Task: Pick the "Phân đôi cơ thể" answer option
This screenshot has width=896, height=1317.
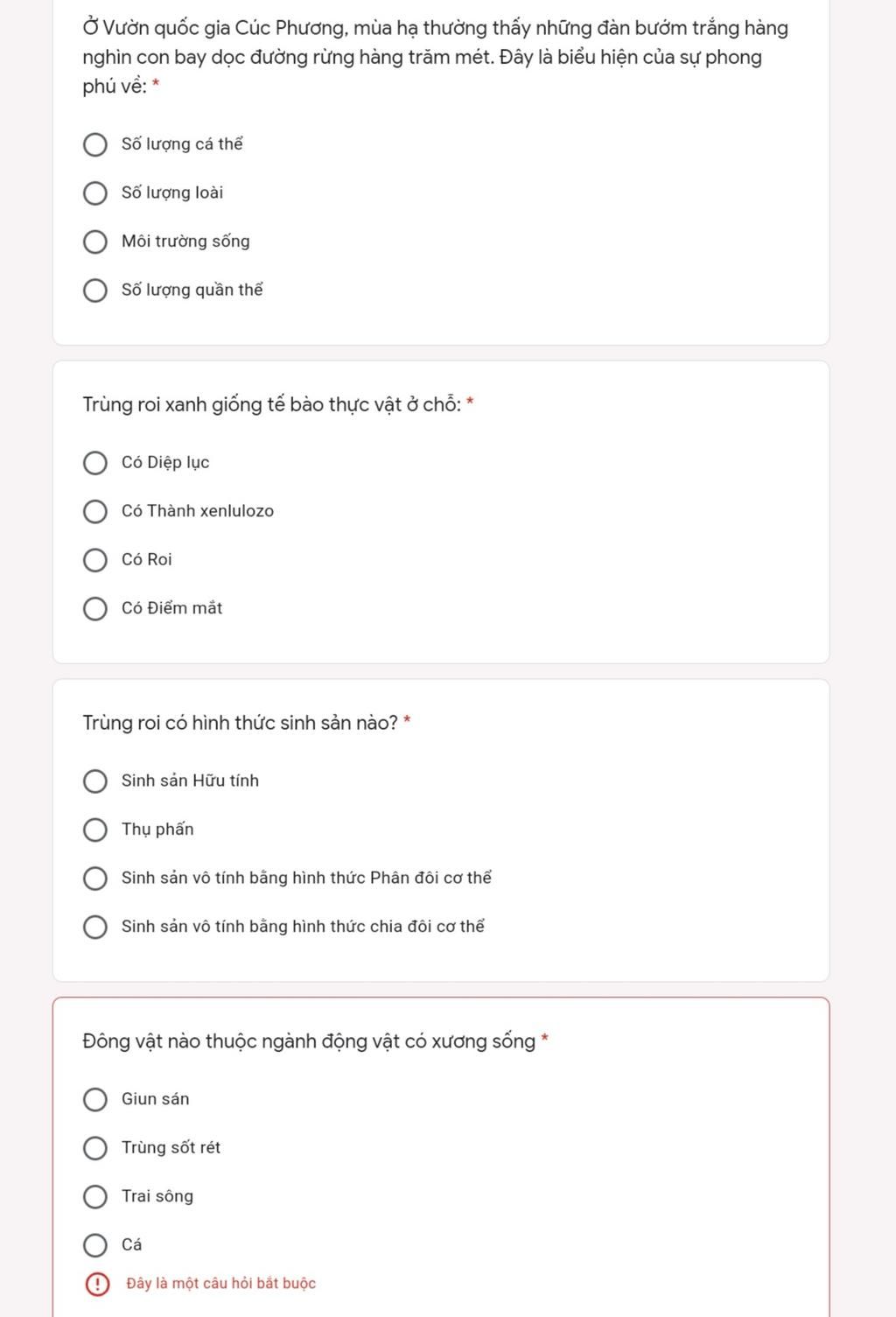Action: [x=94, y=878]
